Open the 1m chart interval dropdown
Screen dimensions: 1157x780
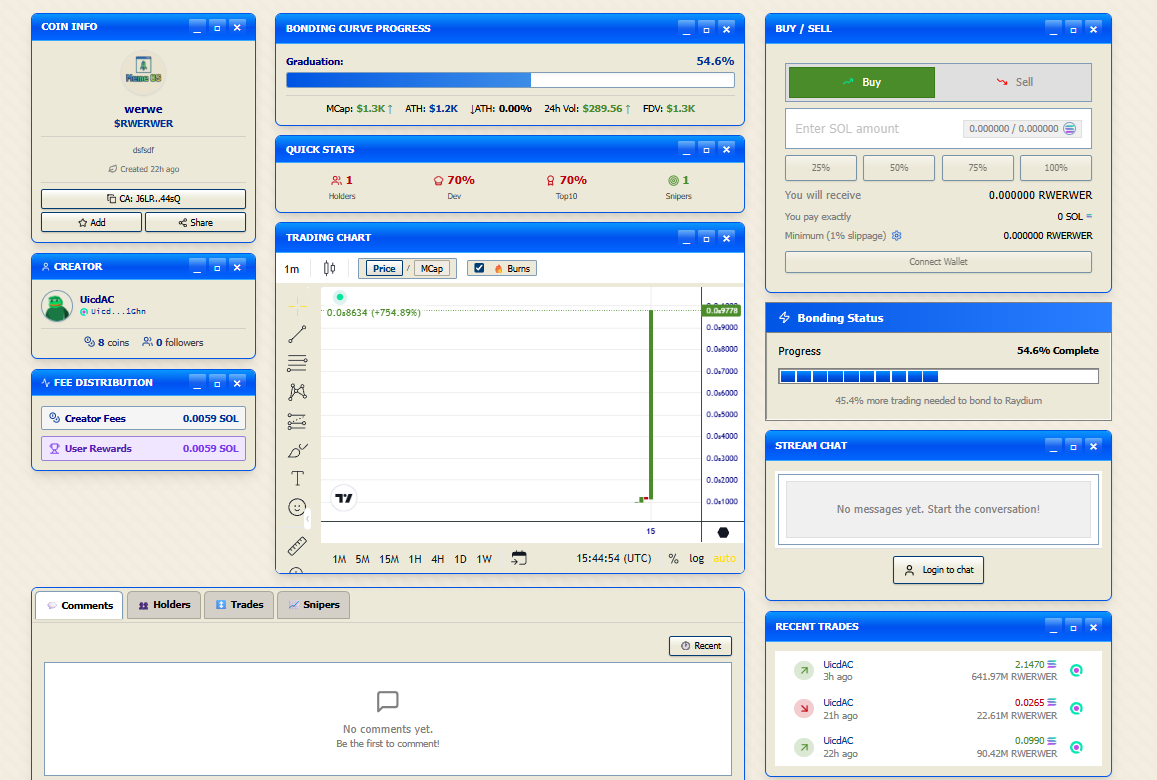pyautogui.click(x=292, y=268)
